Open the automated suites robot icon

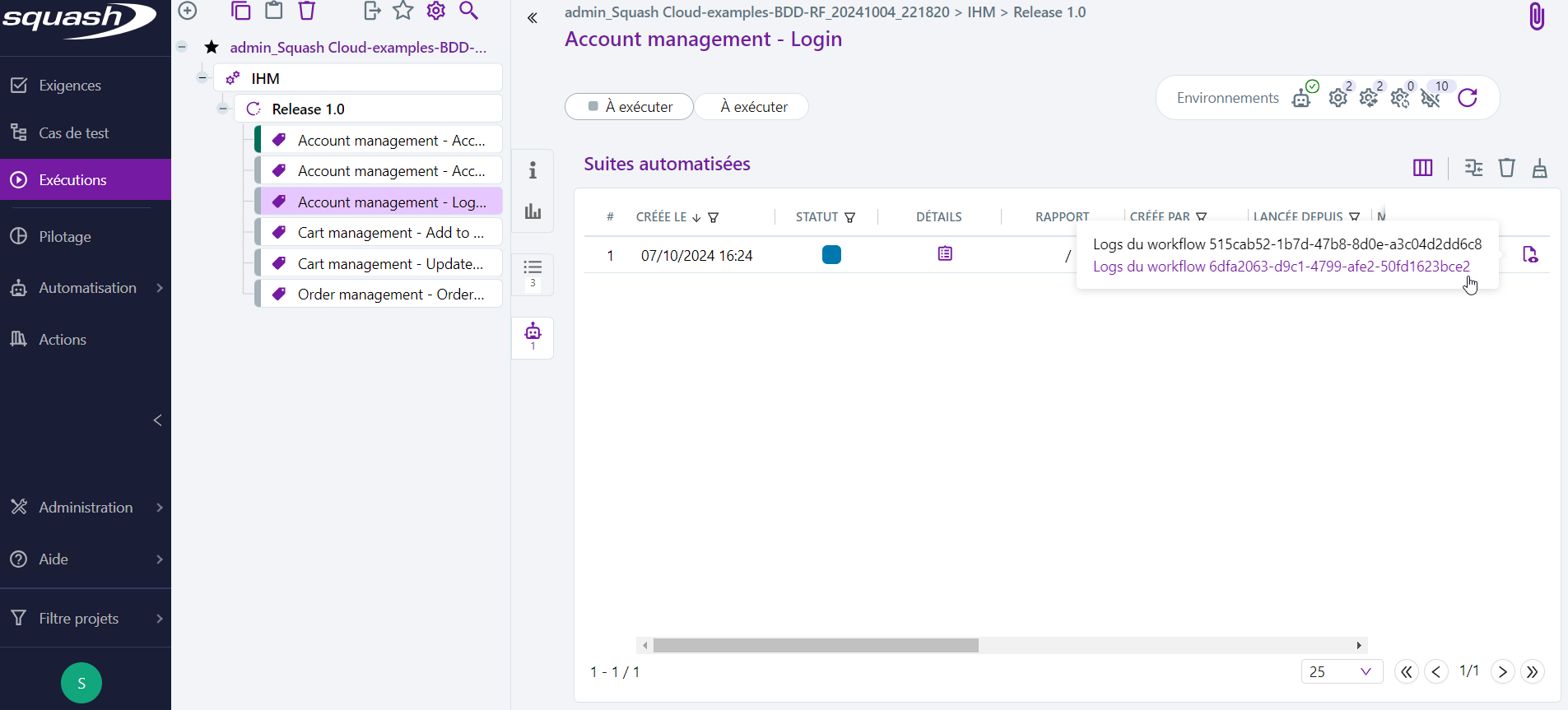pyautogui.click(x=533, y=331)
